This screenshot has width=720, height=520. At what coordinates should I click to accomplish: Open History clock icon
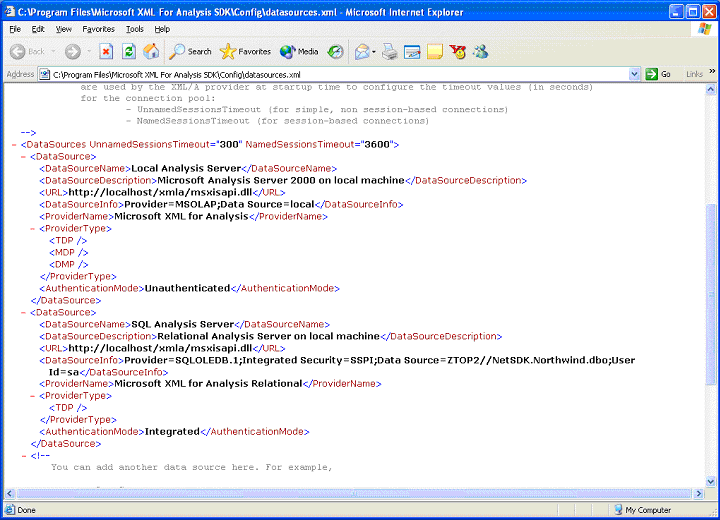335,51
